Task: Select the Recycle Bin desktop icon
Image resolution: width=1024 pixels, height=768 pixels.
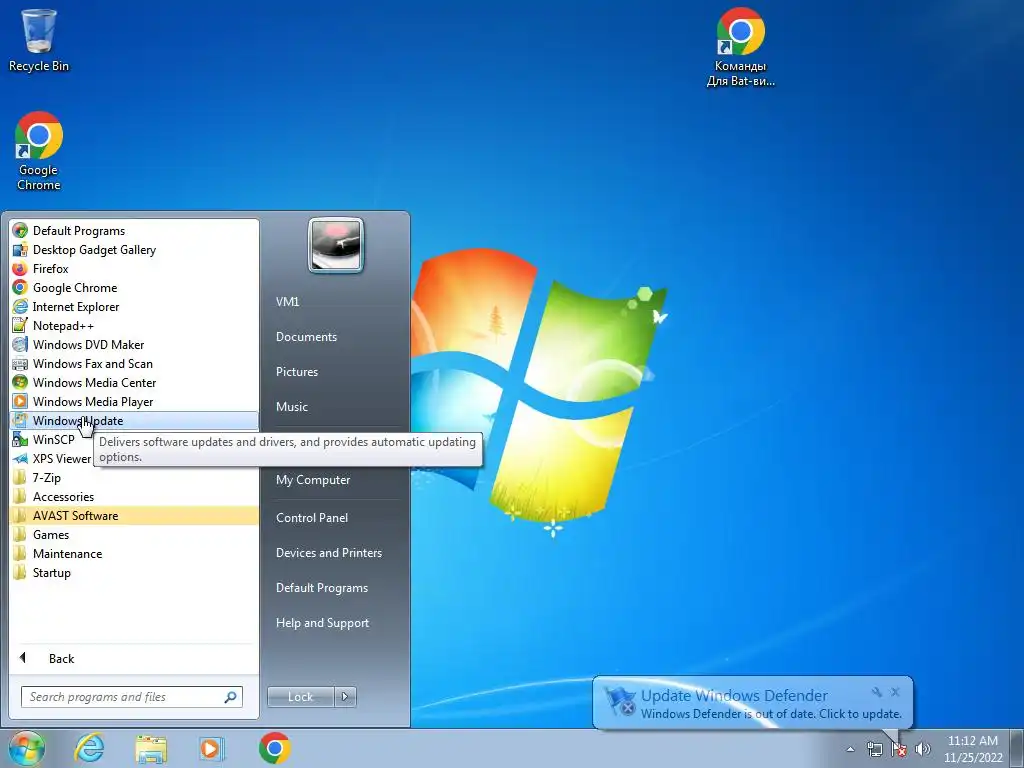Action: click(x=39, y=40)
